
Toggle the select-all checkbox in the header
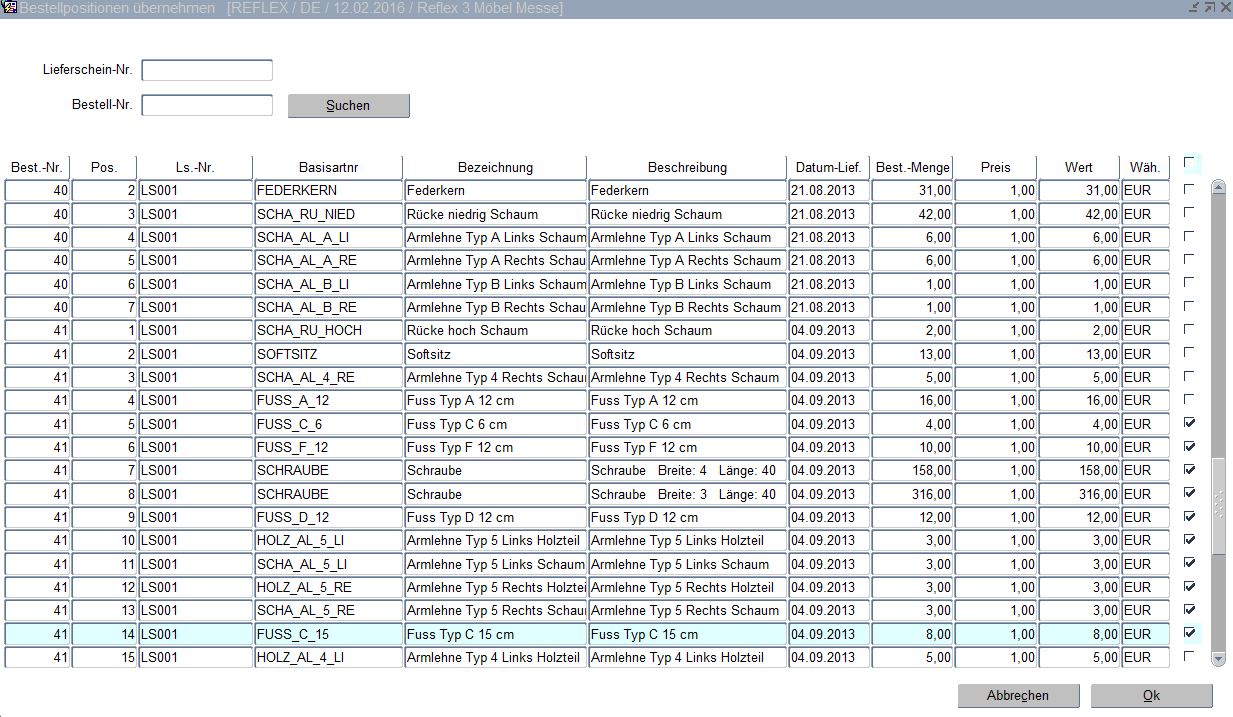(1189, 162)
